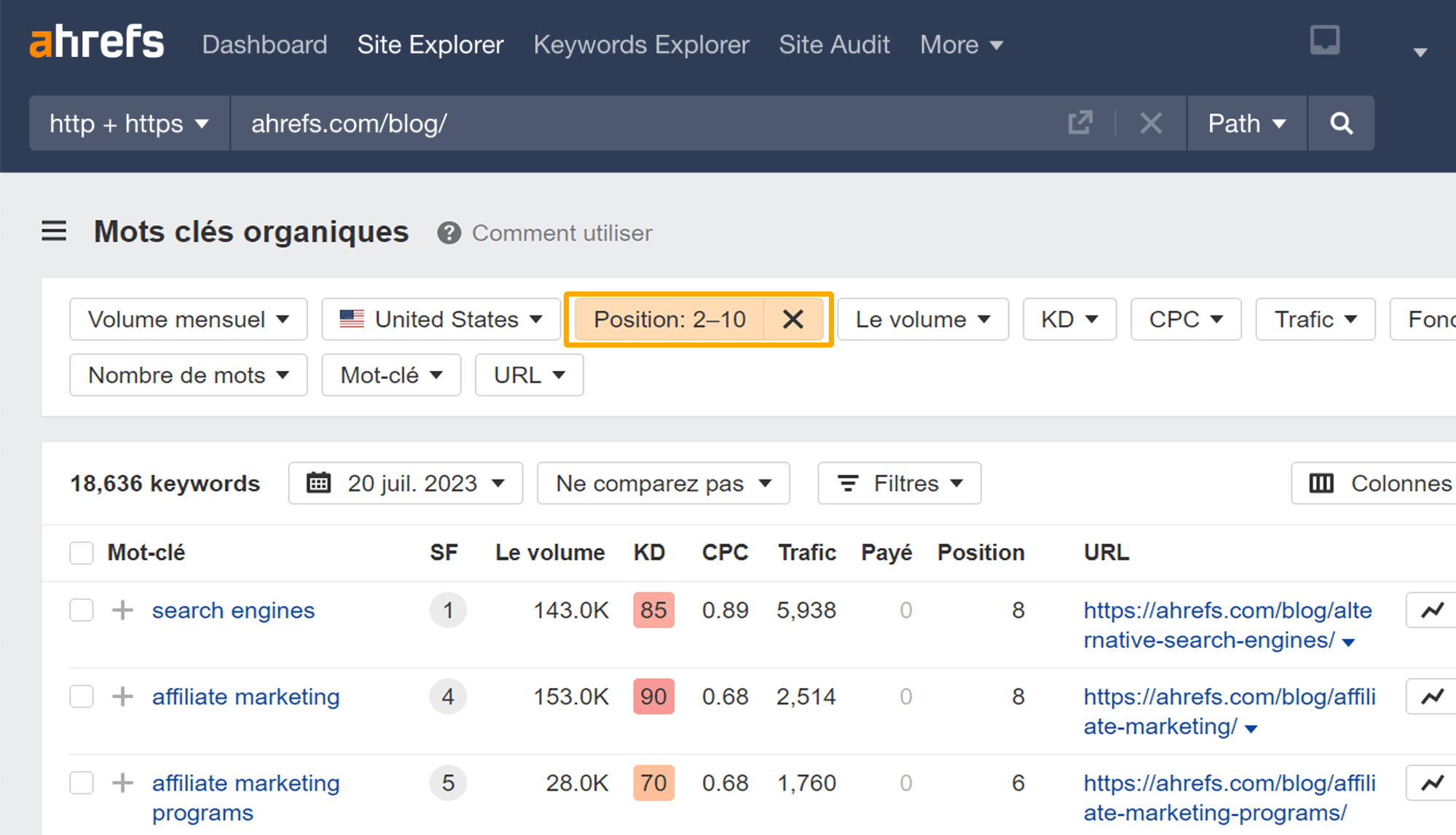The height and width of the screenshot is (835, 1456).
Task: Open the Filtres panel
Action: [x=899, y=483]
